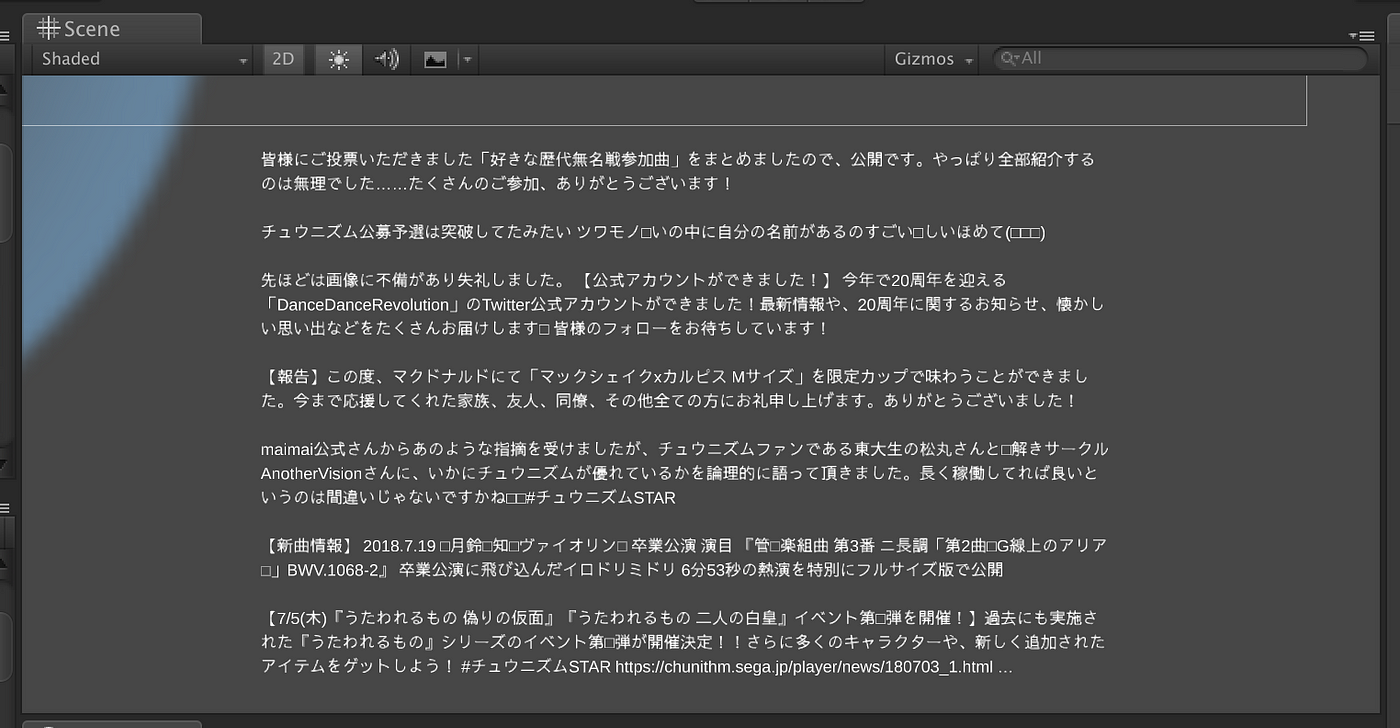The height and width of the screenshot is (728, 1400).
Task: Switch to the Scene tab
Action: coord(110,28)
